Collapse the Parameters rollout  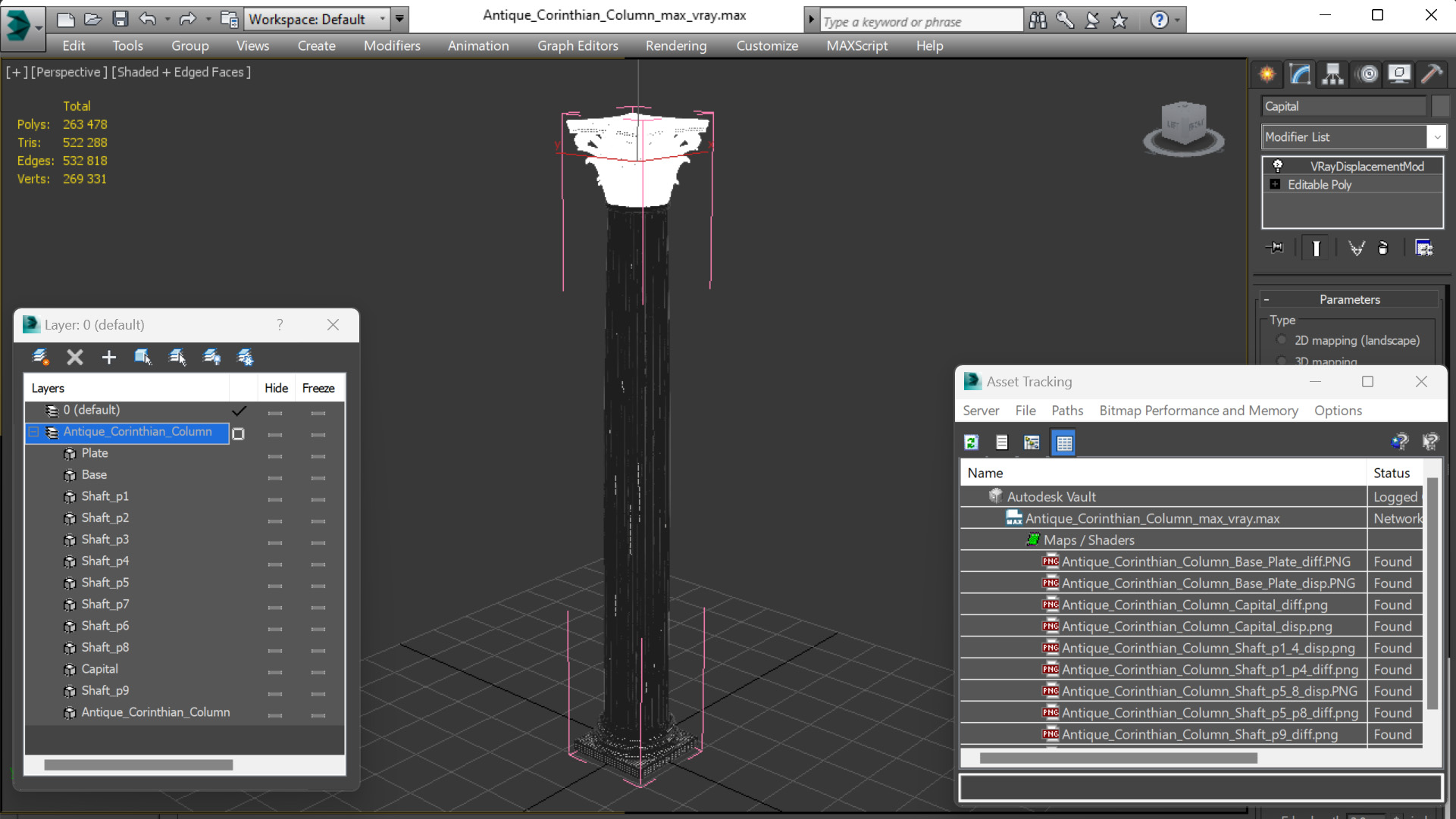pyautogui.click(x=1267, y=300)
